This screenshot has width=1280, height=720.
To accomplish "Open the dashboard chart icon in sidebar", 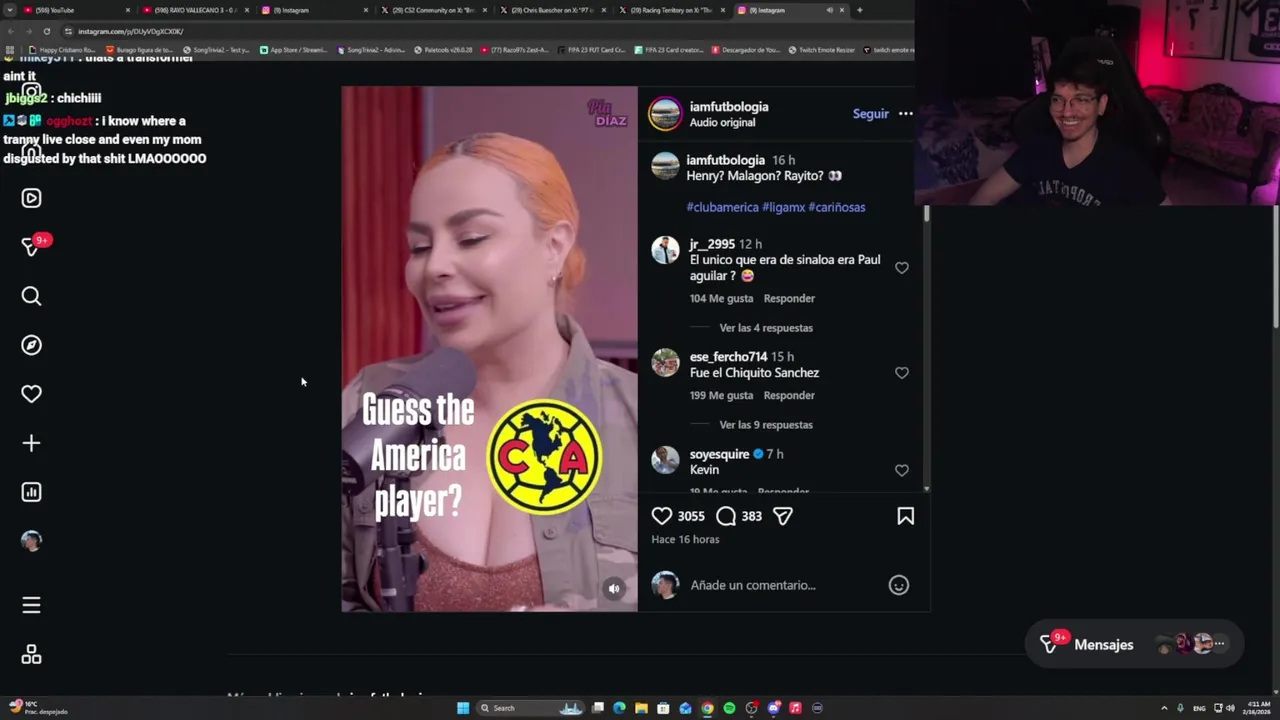I will pyautogui.click(x=31, y=492).
